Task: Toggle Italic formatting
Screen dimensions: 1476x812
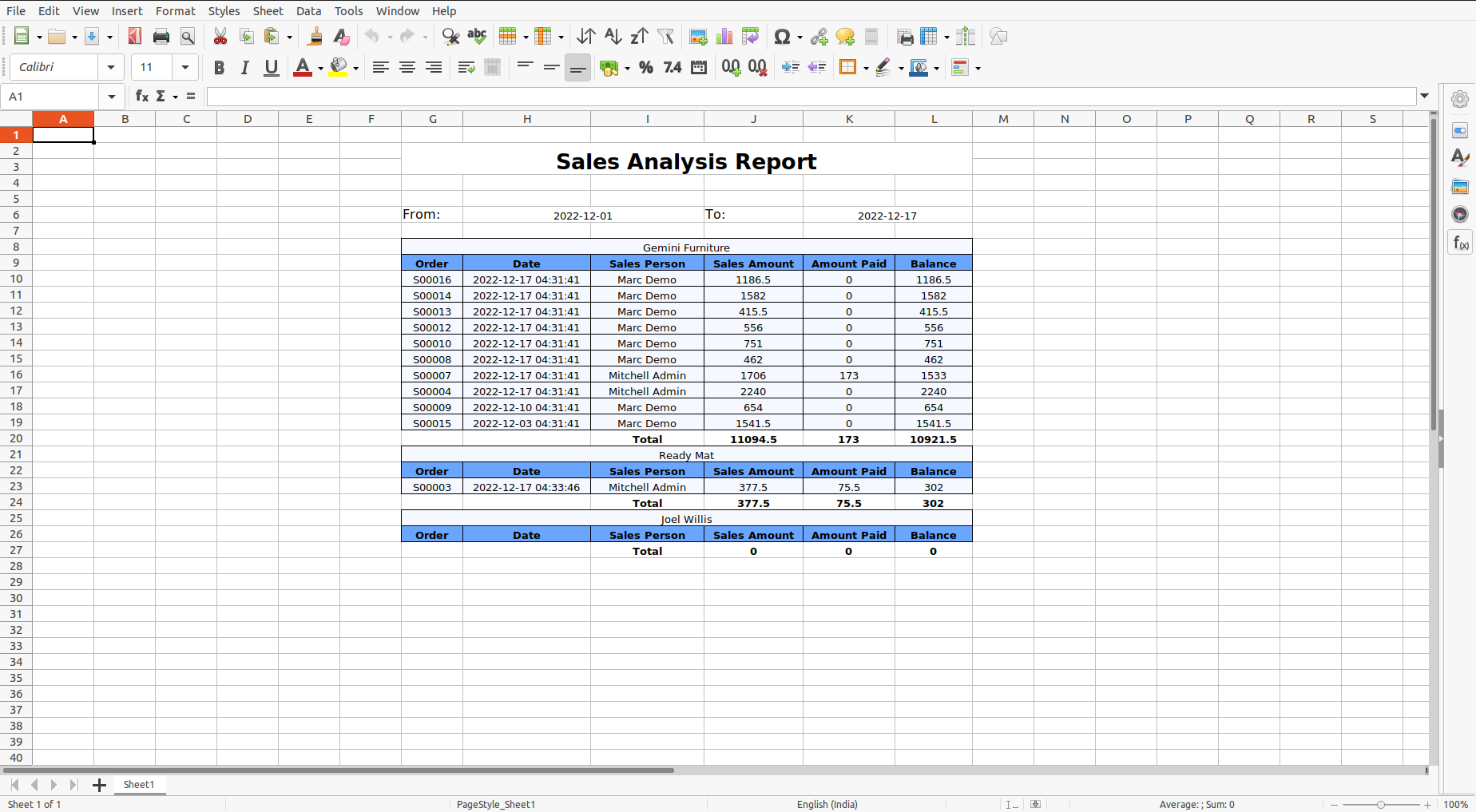Action: coord(245,68)
